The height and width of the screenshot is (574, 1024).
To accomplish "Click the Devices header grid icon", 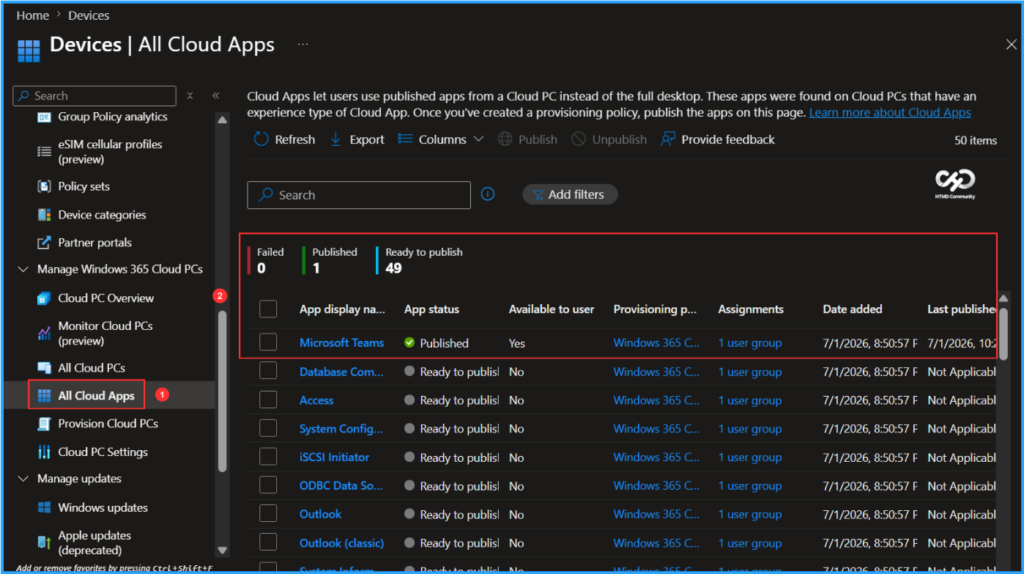I will click(x=29, y=50).
